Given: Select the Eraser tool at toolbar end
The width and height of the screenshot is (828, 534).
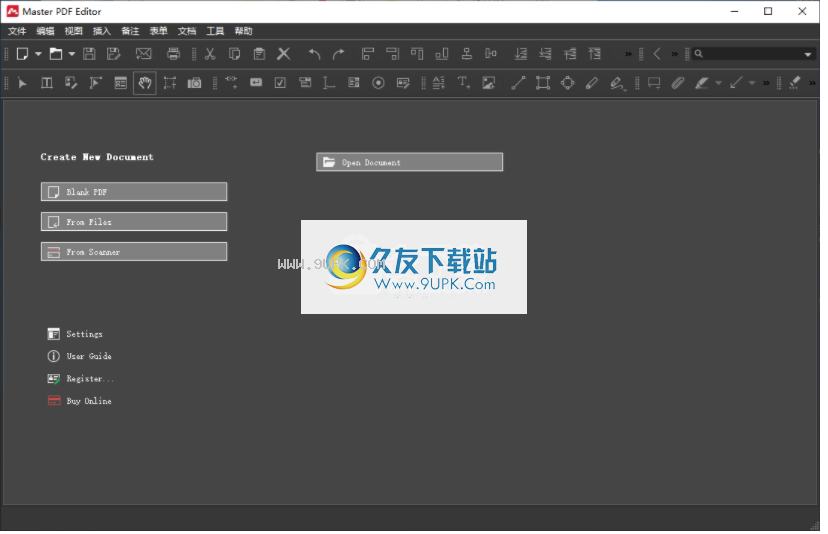Looking at the screenshot, I should 795,83.
